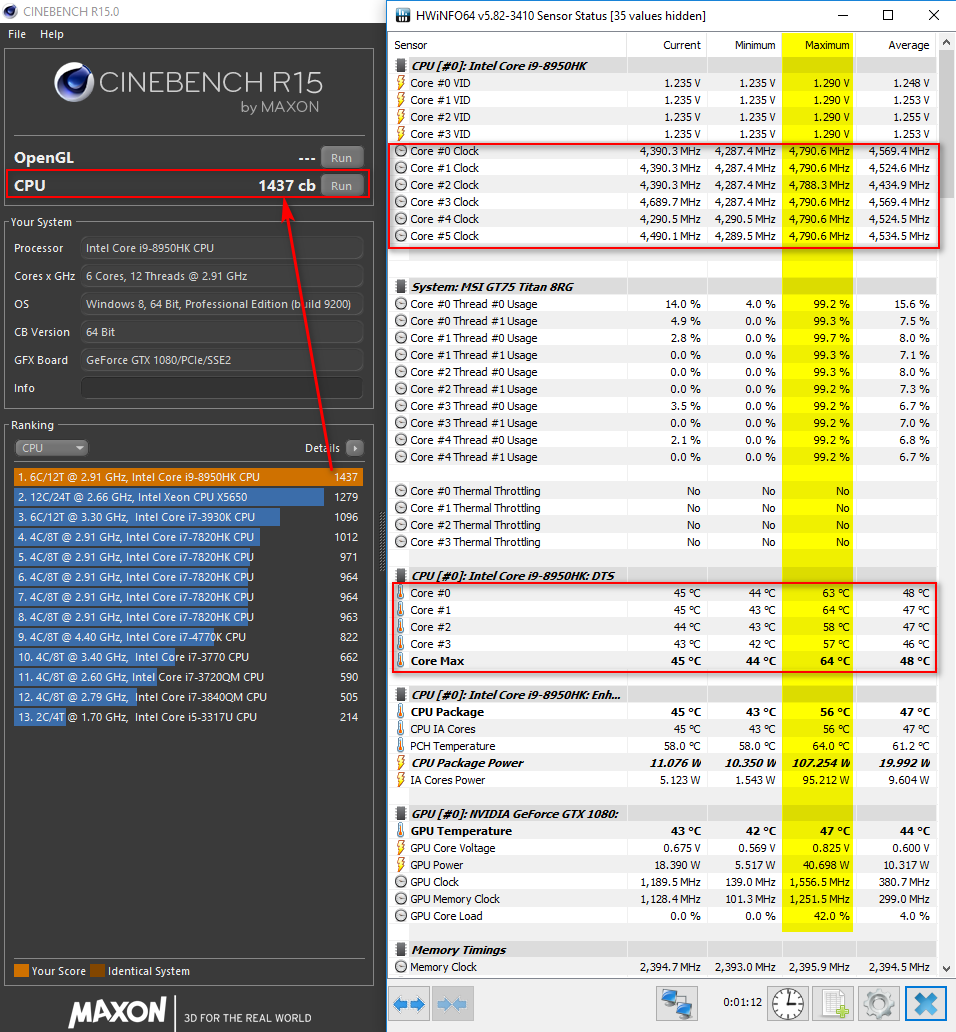Click the lightning icon of Core #0 VID
This screenshot has height=1032, width=956.
pyautogui.click(x=400, y=83)
